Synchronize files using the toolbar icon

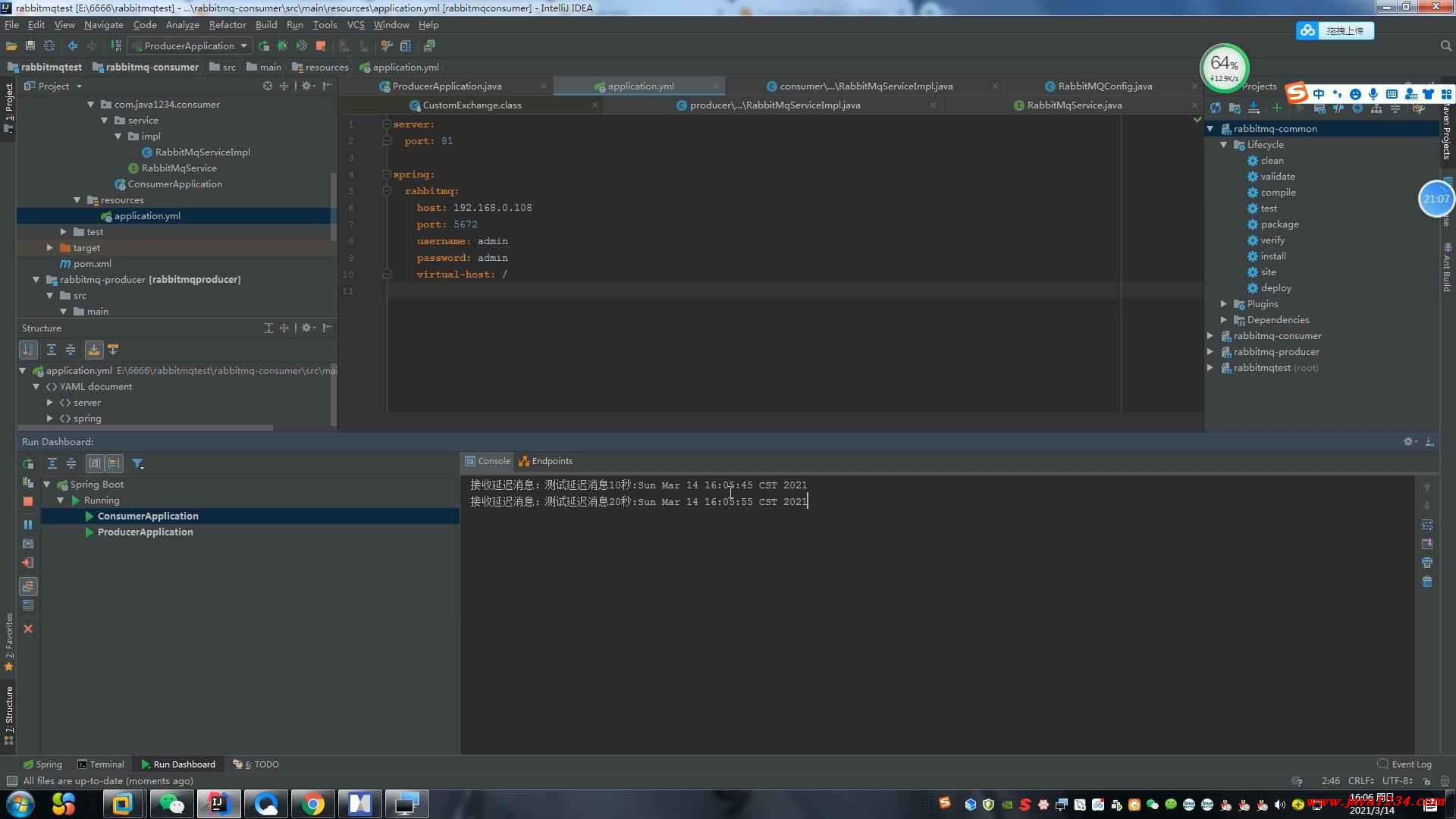pyautogui.click(x=49, y=46)
